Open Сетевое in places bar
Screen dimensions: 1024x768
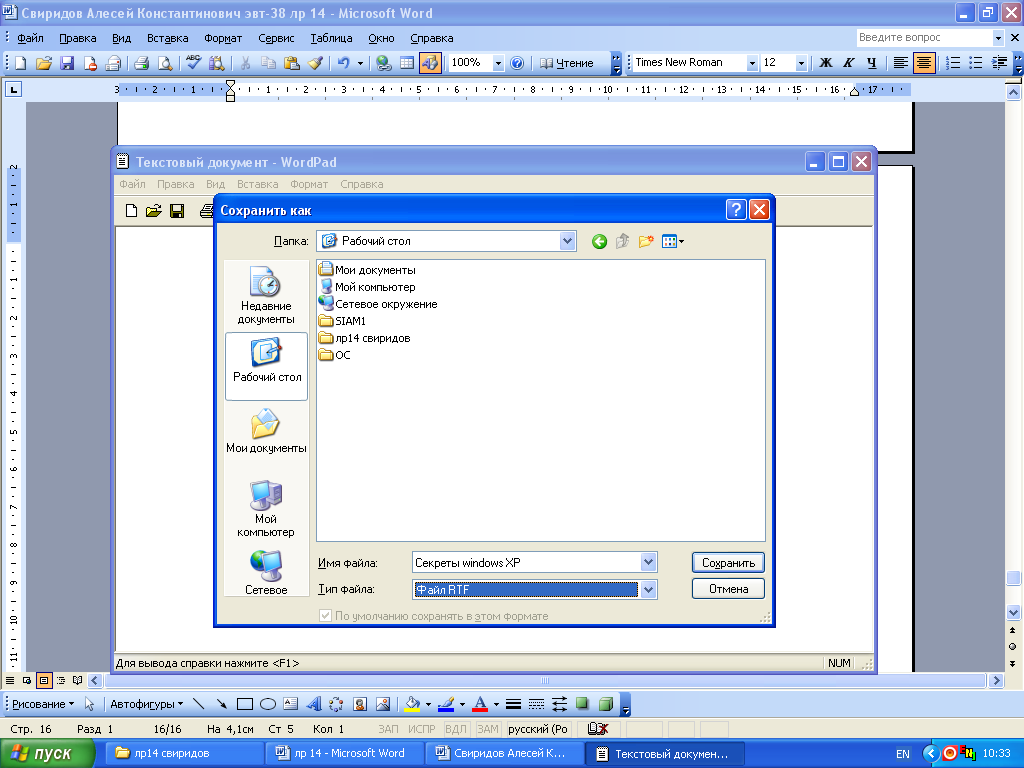(266, 572)
